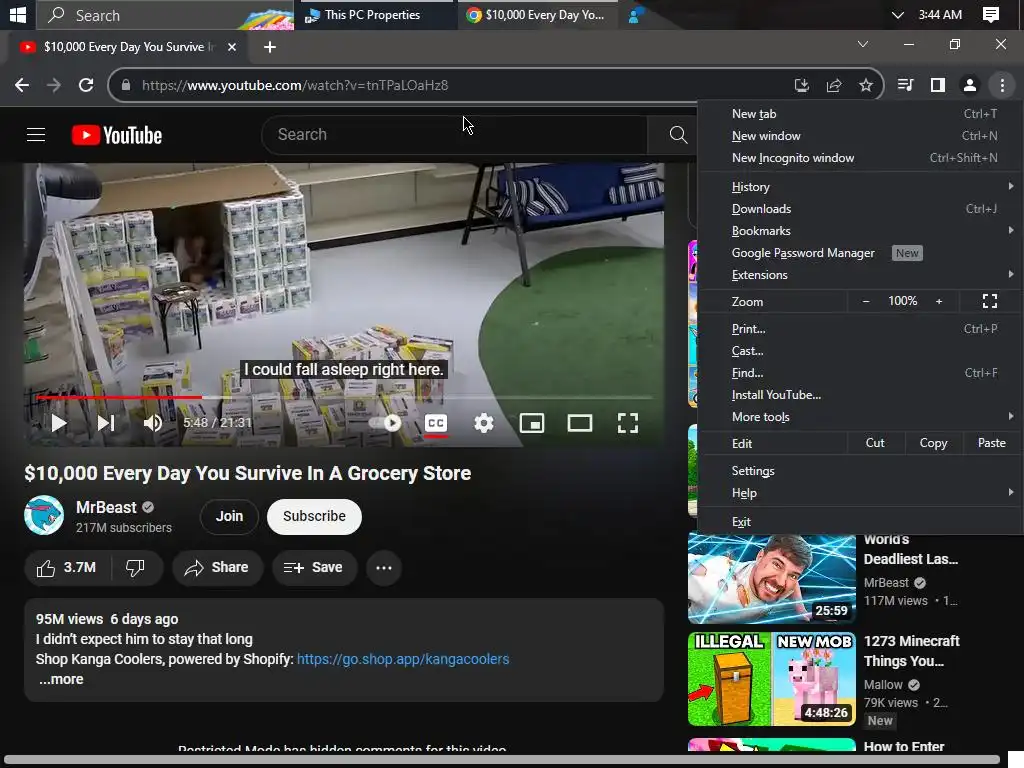1024x768 pixels.
Task: Go forward using the browser forward arrow
Action: point(54,85)
